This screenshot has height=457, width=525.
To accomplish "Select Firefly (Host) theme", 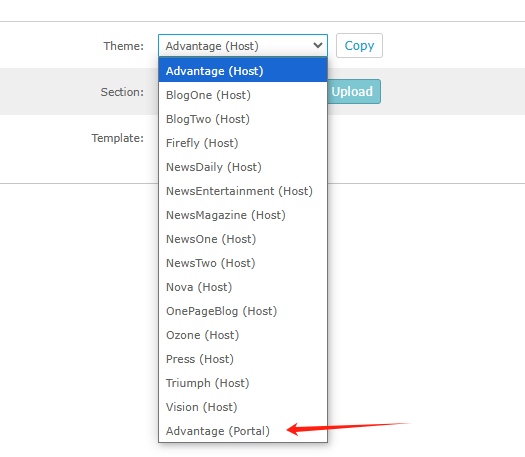I will click(243, 143).
